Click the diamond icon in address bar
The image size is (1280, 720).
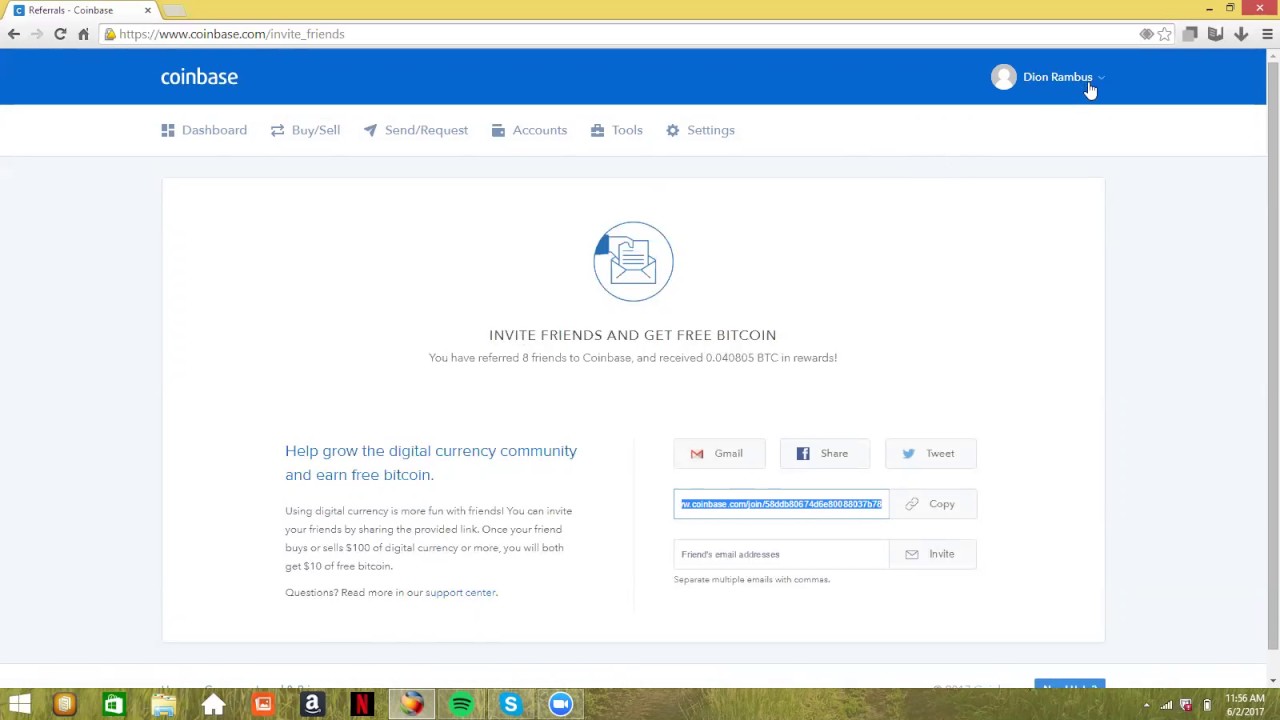[1147, 34]
